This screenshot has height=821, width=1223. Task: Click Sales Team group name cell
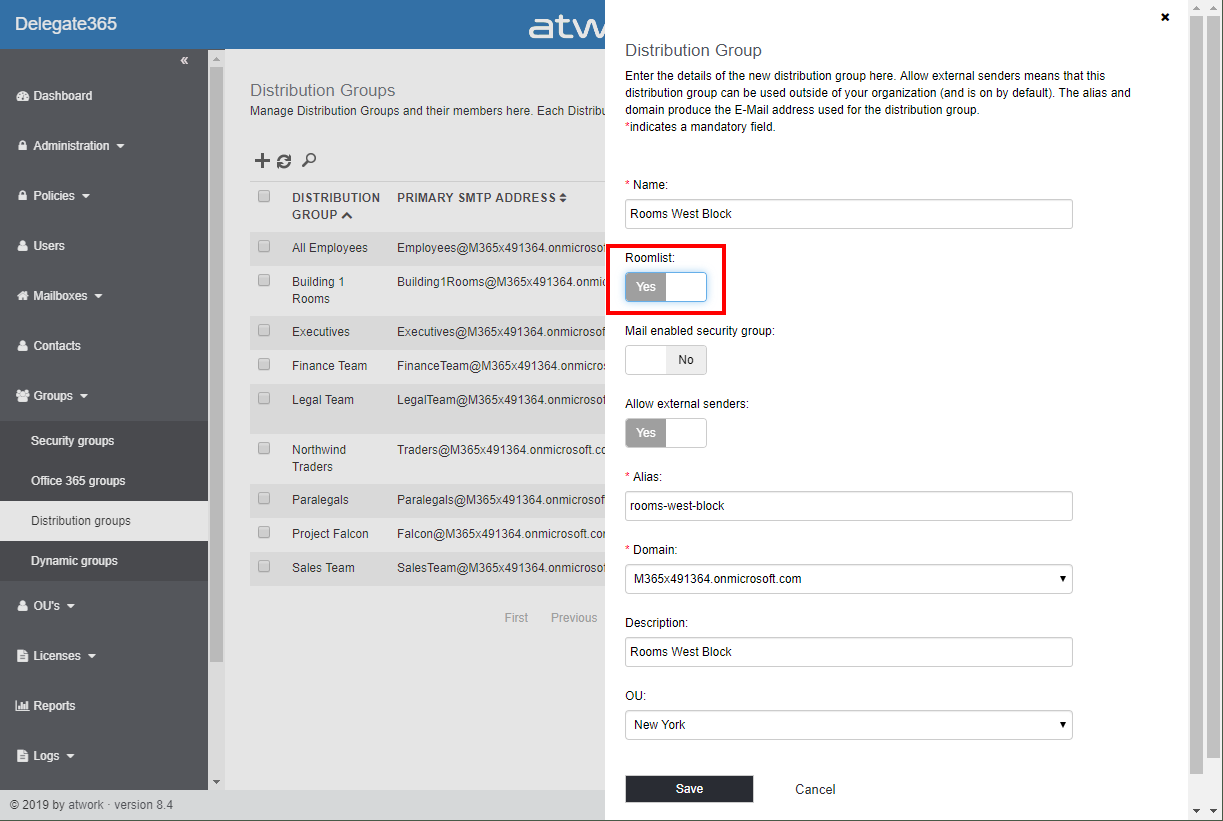pos(323,568)
